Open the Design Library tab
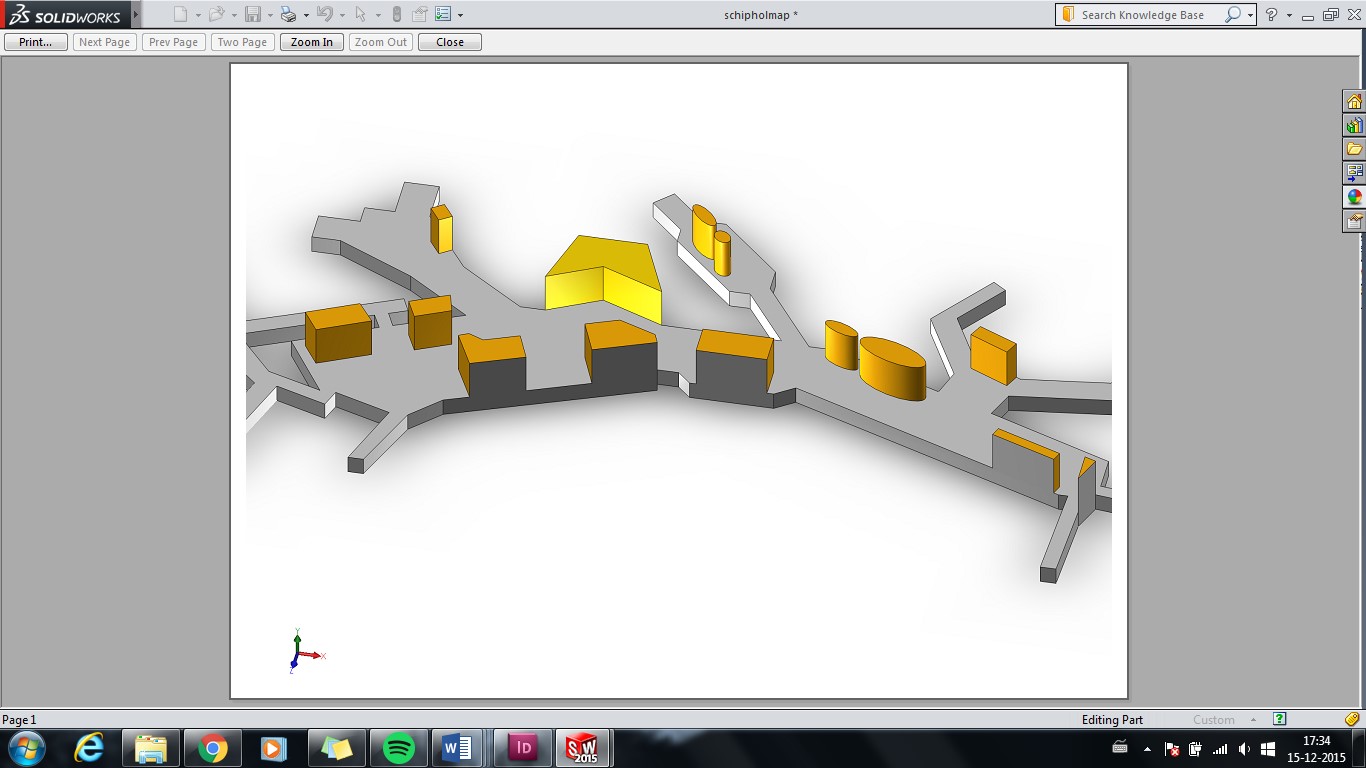This screenshot has height=768, width=1366. pyautogui.click(x=1354, y=126)
